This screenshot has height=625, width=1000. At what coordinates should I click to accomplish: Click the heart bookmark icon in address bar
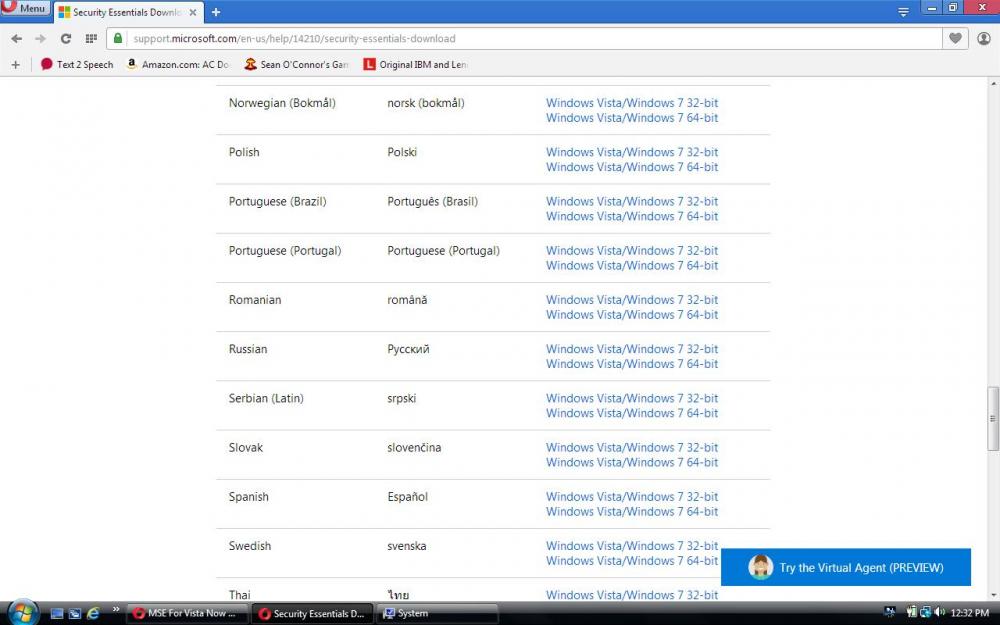point(956,38)
